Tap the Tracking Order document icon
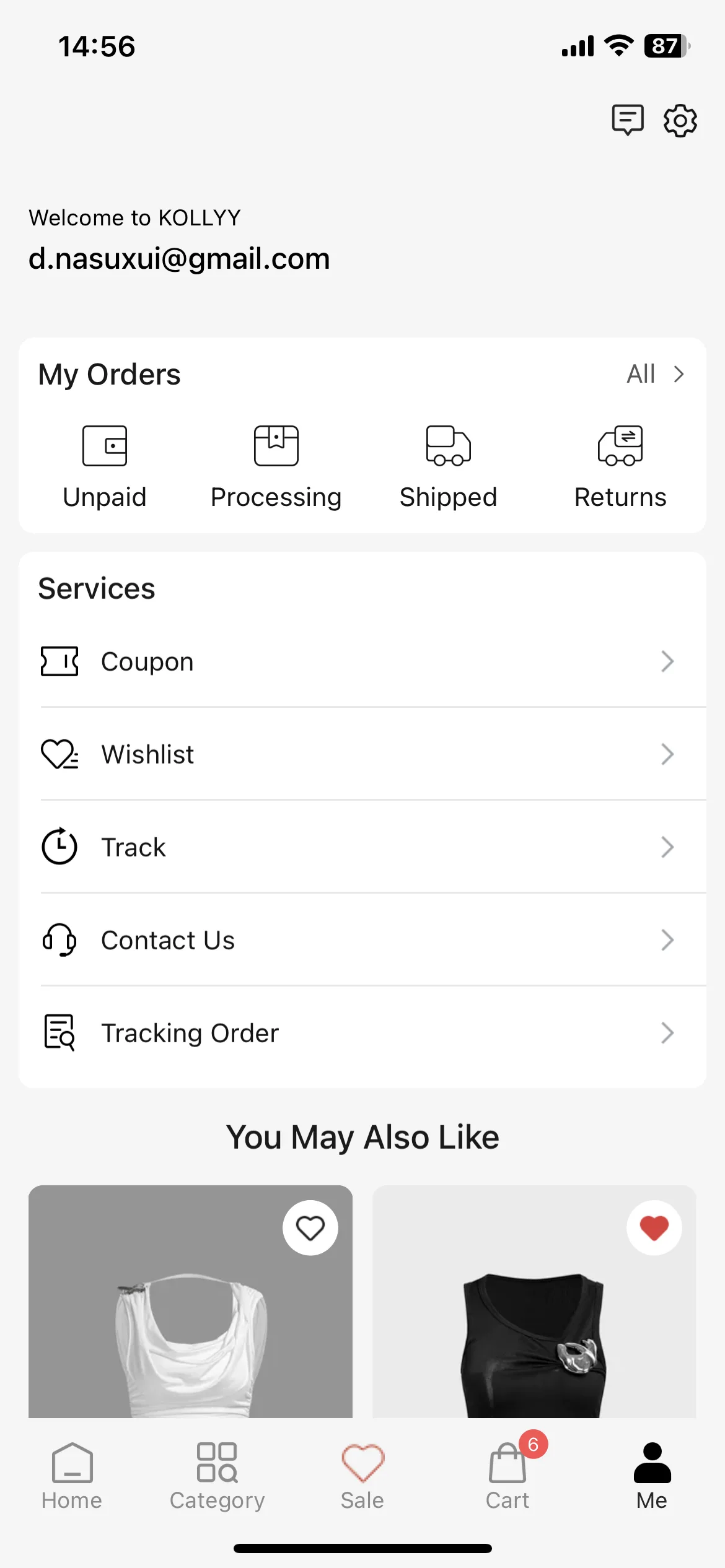This screenshot has width=725, height=1568. (x=59, y=1033)
